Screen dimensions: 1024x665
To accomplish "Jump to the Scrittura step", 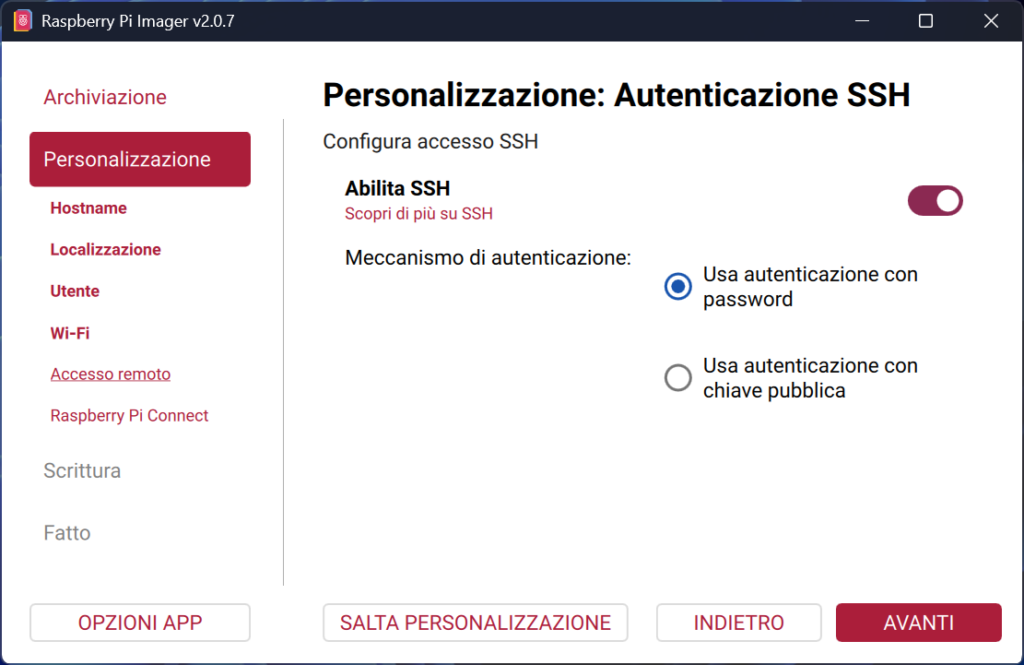I will click(82, 470).
